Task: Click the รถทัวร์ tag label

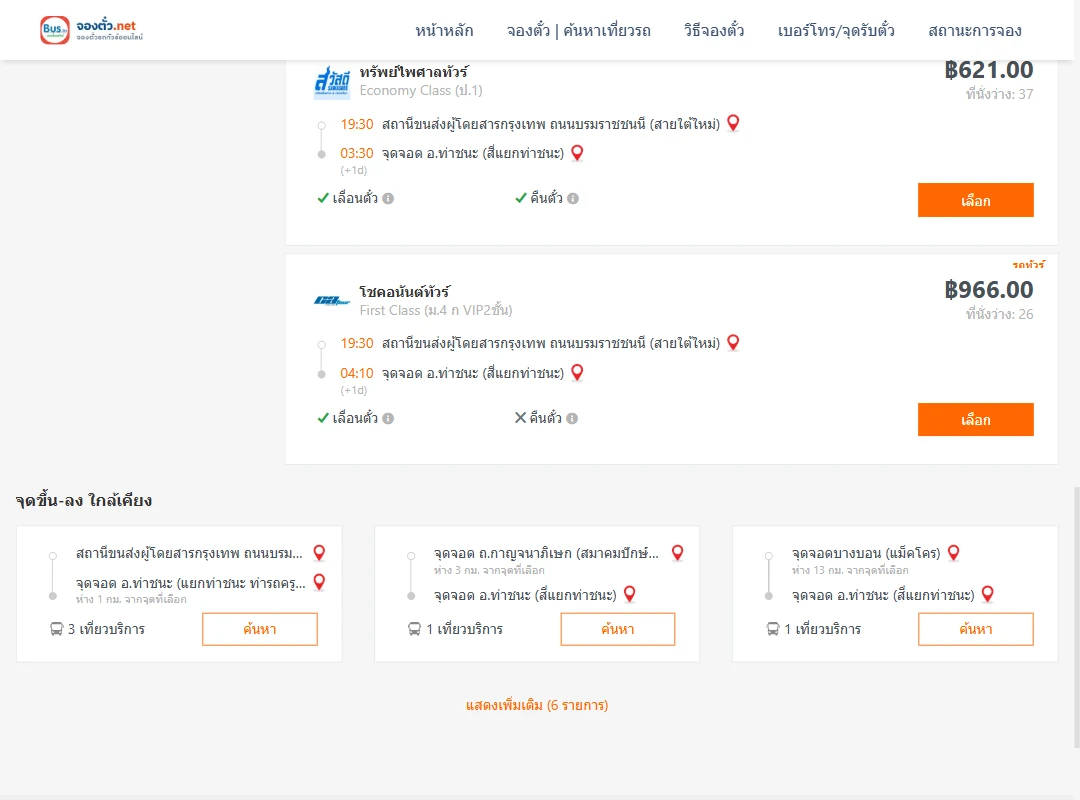Action: 1028,265
